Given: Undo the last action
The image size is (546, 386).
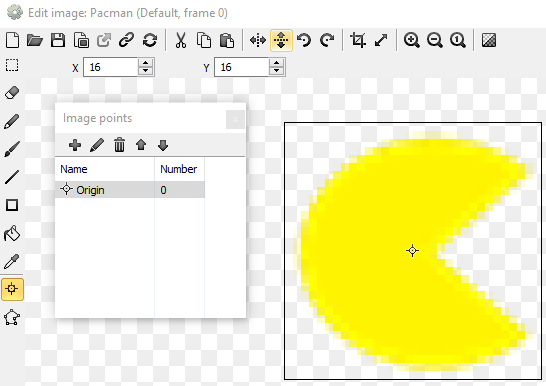Looking at the screenshot, I should 304,40.
